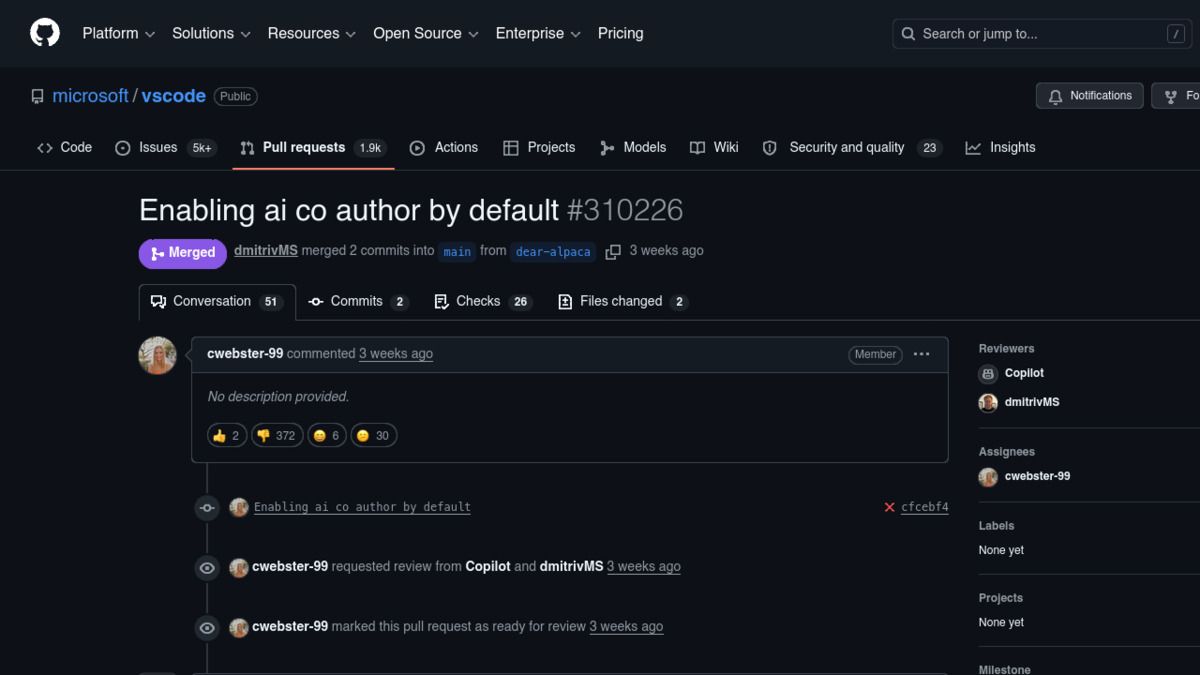Click dmitrivMS reviewer in sidebar
Viewport: 1200px width, 675px height.
point(1032,402)
